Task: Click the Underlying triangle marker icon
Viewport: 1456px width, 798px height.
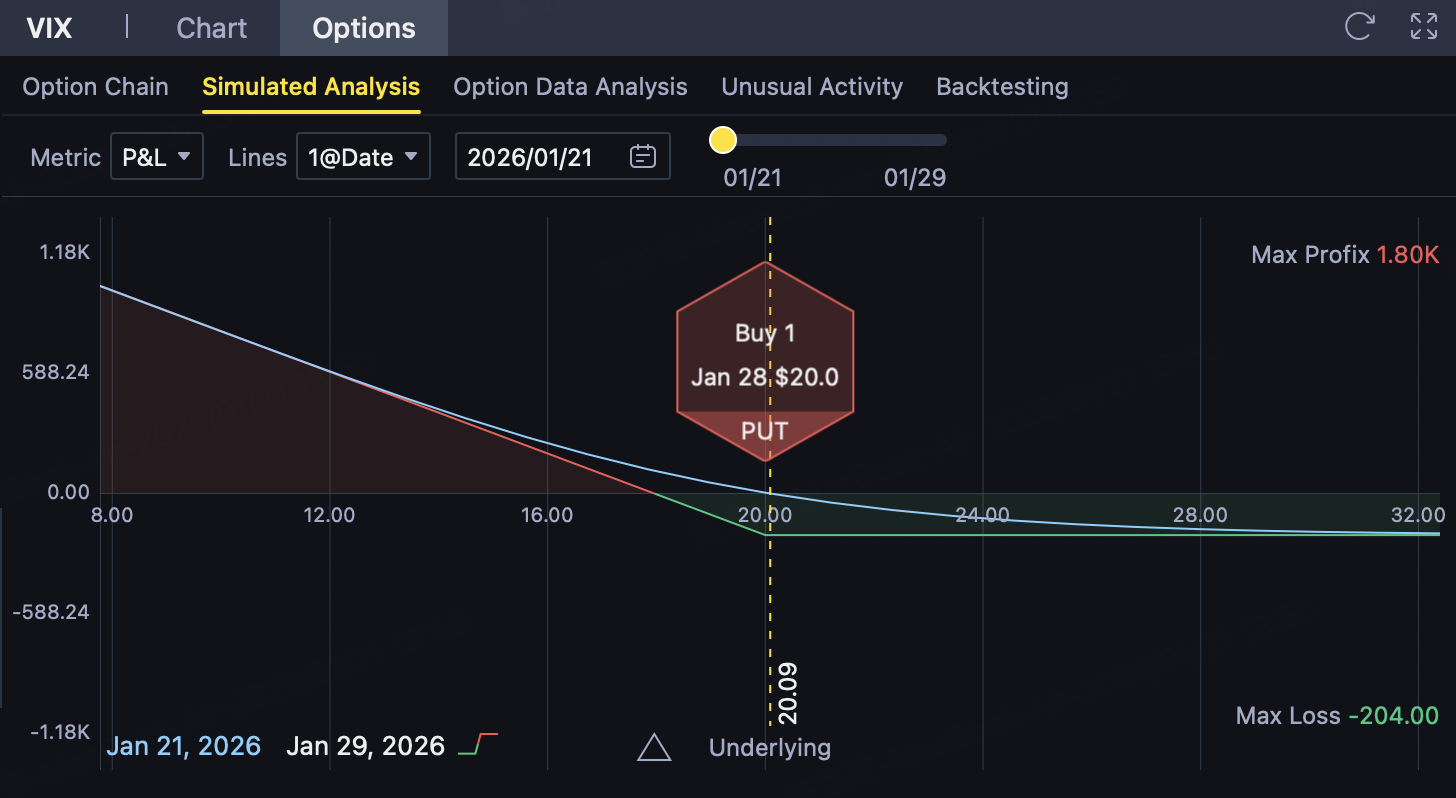Action: tap(654, 747)
